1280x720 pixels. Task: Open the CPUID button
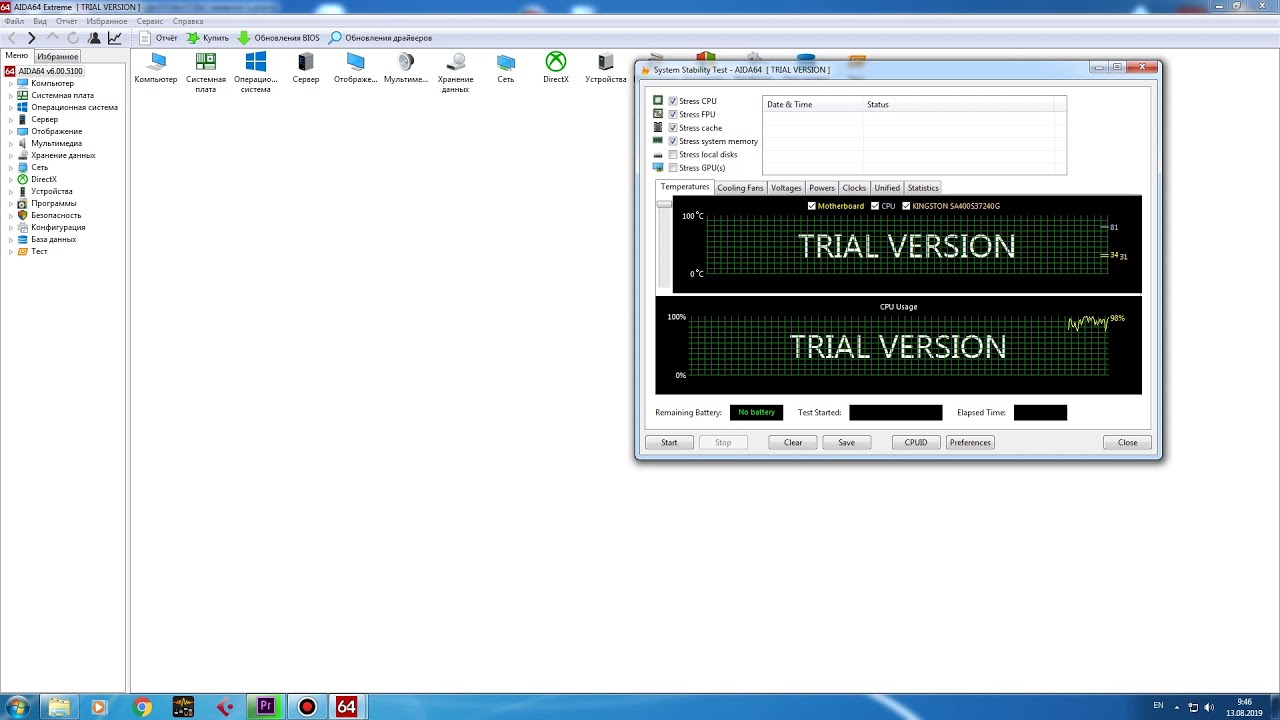click(916, 442)
